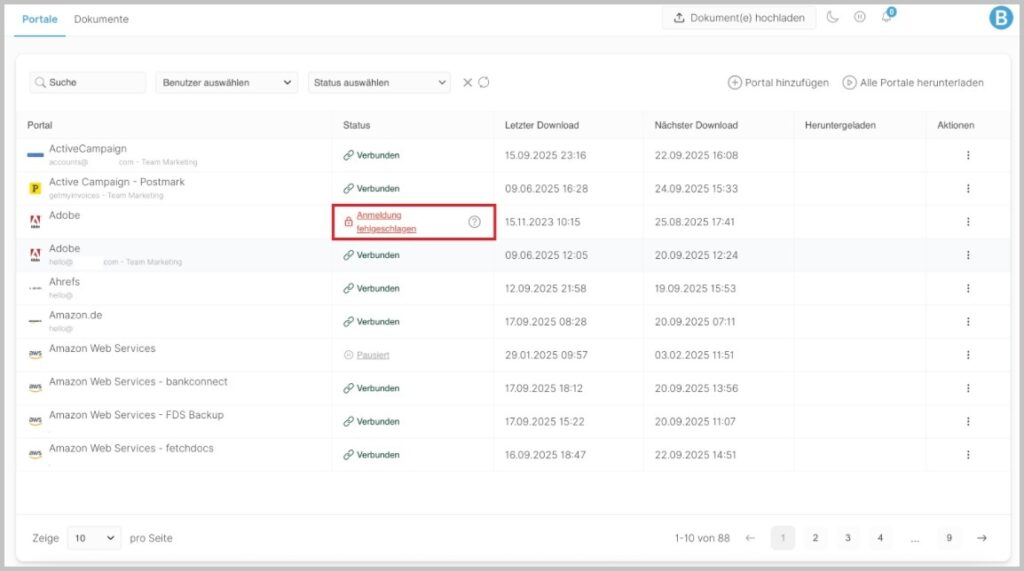
Task: Open actions menu for Amazon Web Services - fetchdocs
Action: pyautogui.click(x=968, y=455)
